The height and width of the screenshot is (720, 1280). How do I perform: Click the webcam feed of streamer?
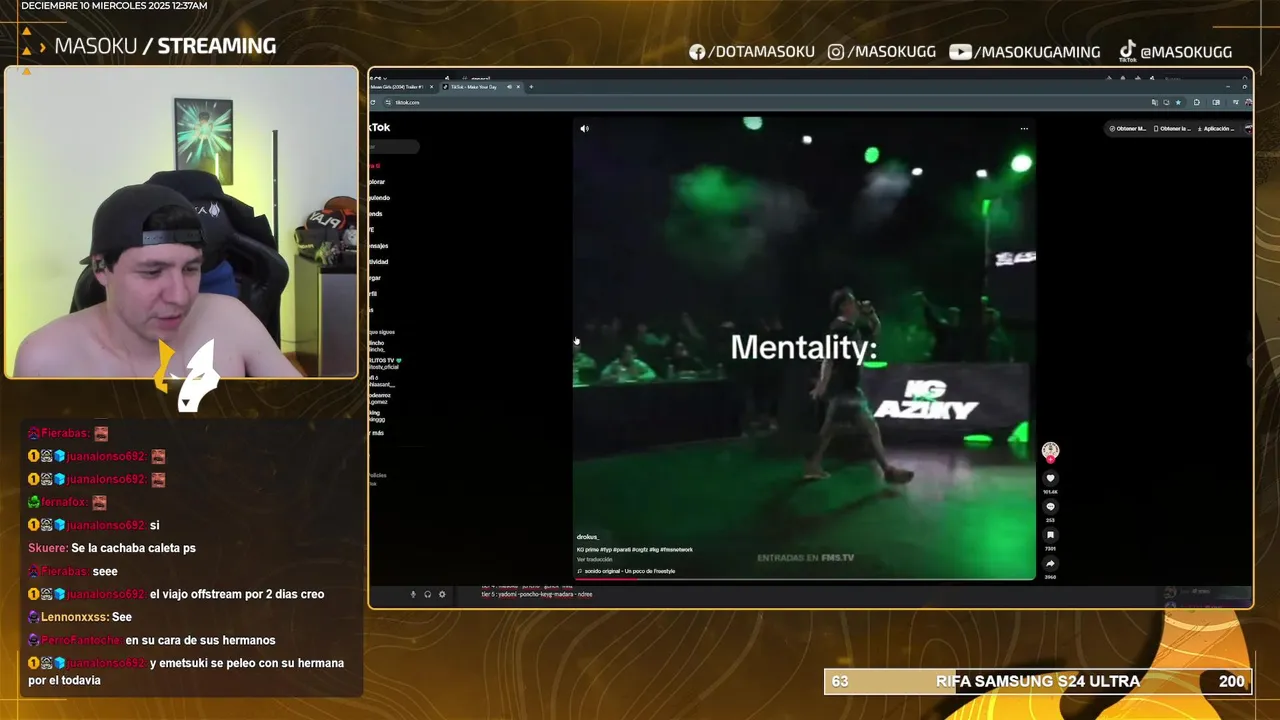(x=181, y=222)
